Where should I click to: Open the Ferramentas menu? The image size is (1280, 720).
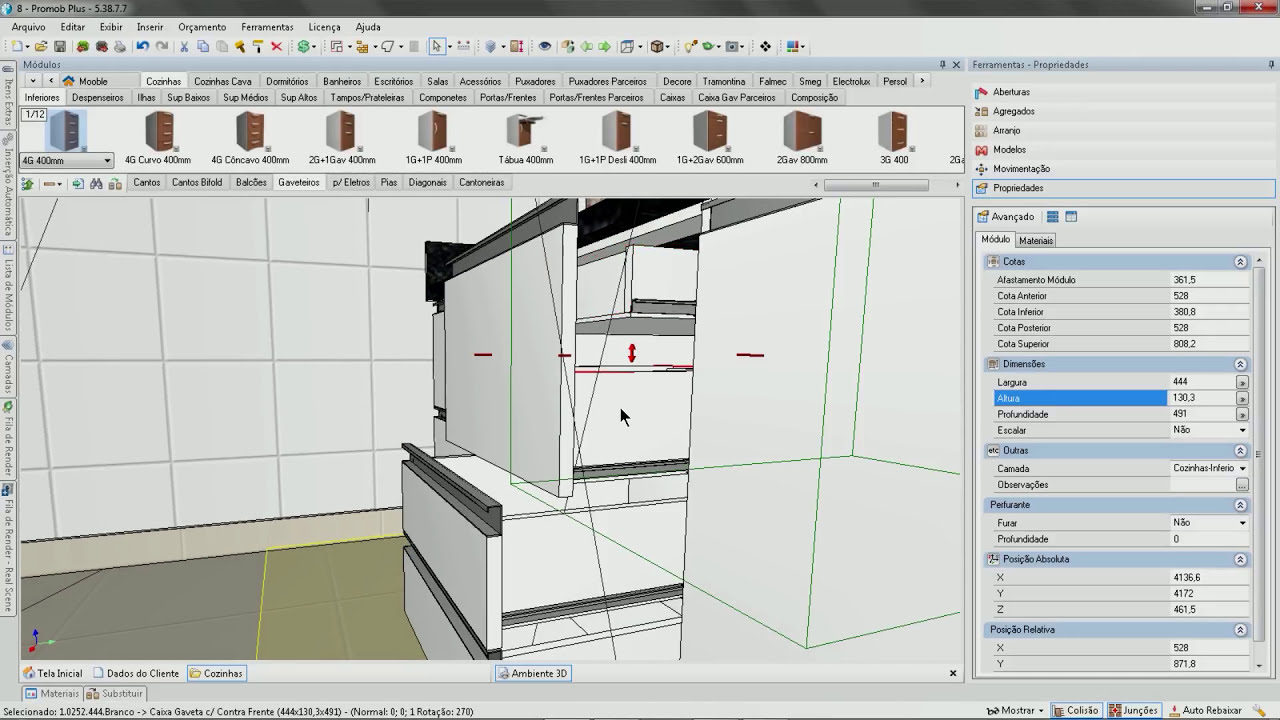click(267, 27)
